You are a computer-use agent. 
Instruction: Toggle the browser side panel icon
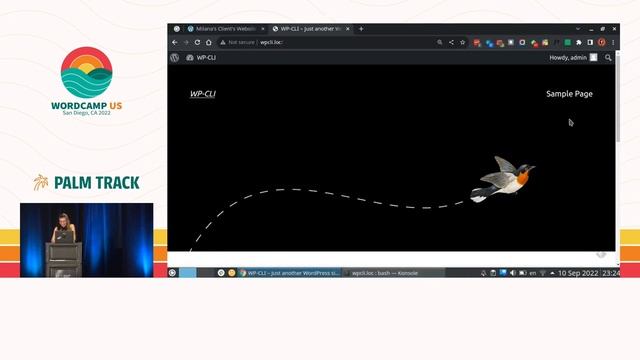click(590, 42)
